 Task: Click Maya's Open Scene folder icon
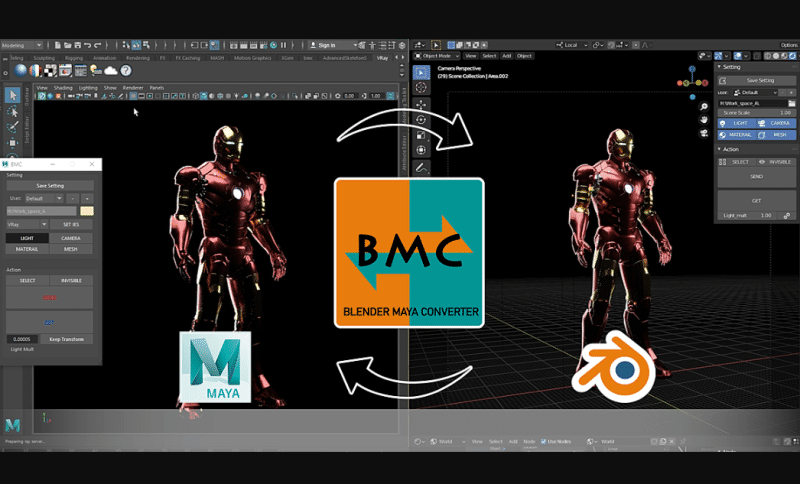pyautogui.click(x=68, y=45)
